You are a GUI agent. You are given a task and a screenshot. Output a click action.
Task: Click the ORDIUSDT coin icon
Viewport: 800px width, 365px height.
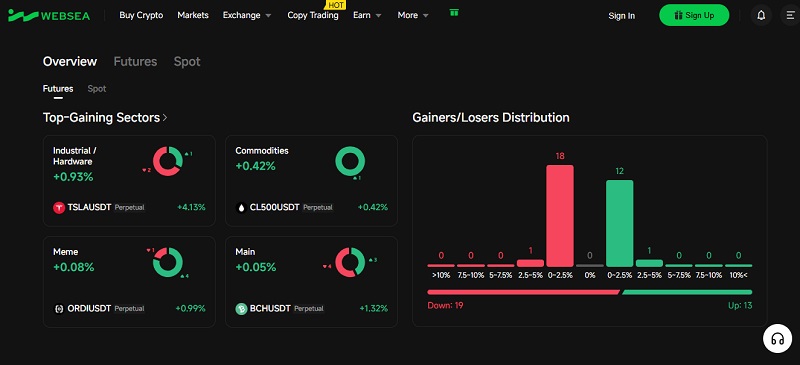click(59, 309)
